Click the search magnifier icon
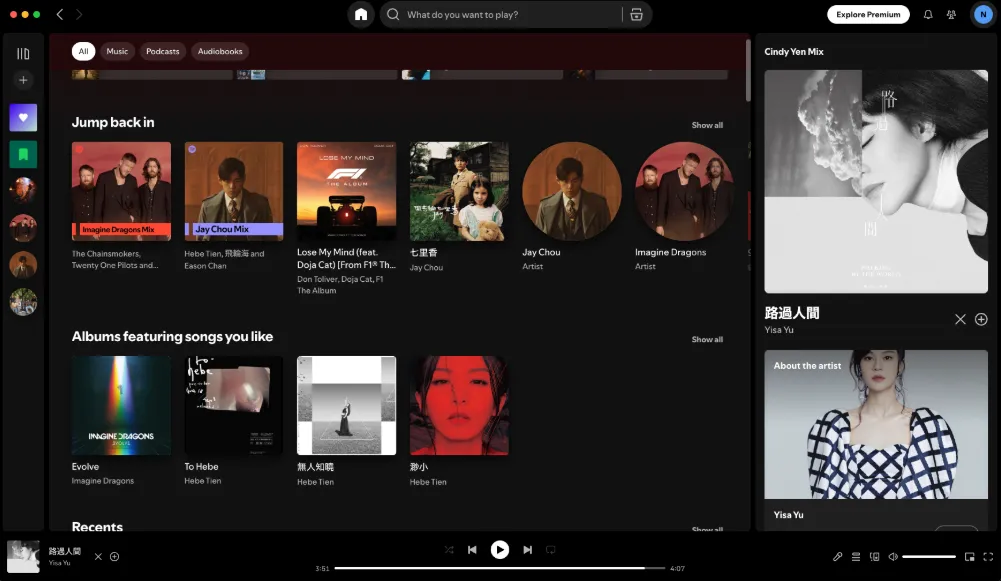Screen dimensions: 1001x581 [393, 15]
